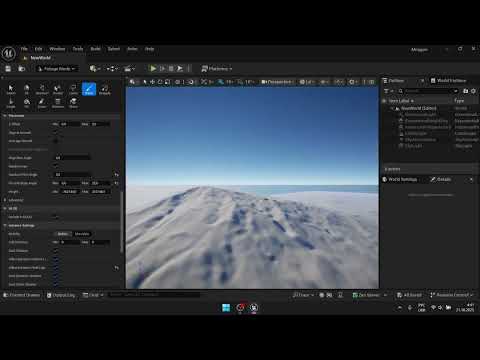The image size is (480, 360).
Task: Collapse the NewWorld (Editor) tree node
Action: point(392,108)
